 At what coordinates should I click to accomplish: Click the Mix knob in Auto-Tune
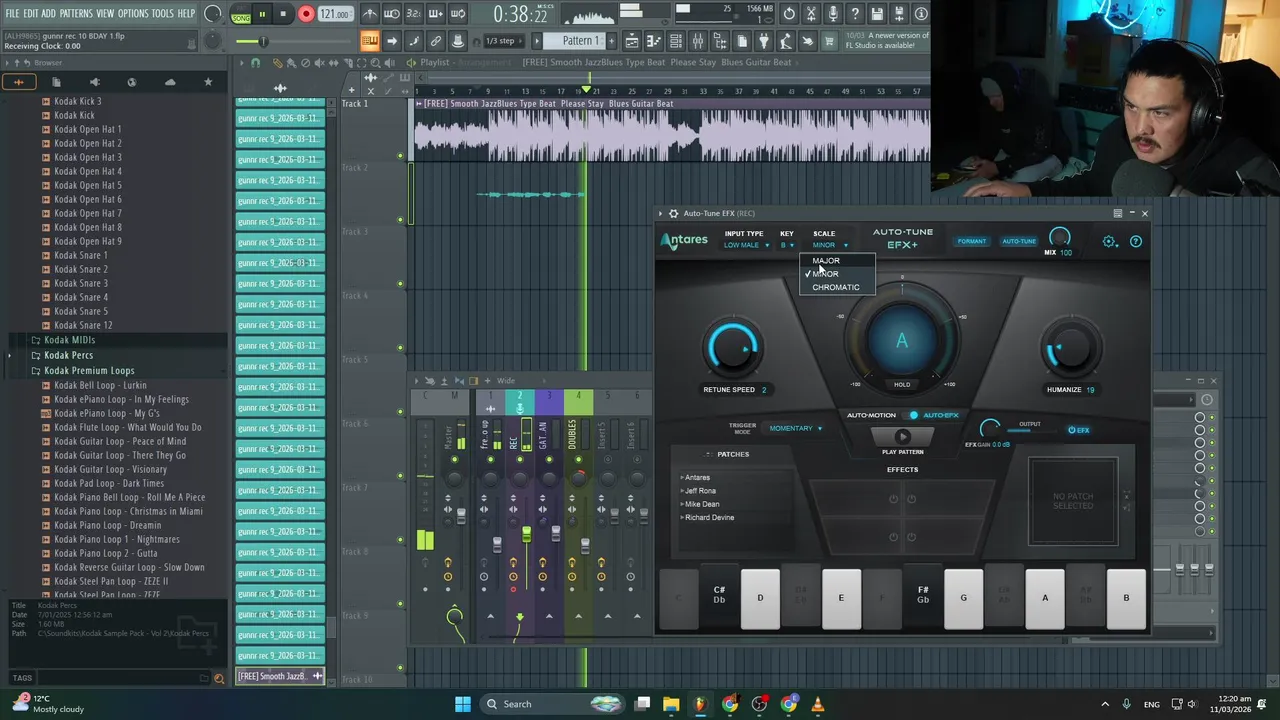coord(1059,237)
